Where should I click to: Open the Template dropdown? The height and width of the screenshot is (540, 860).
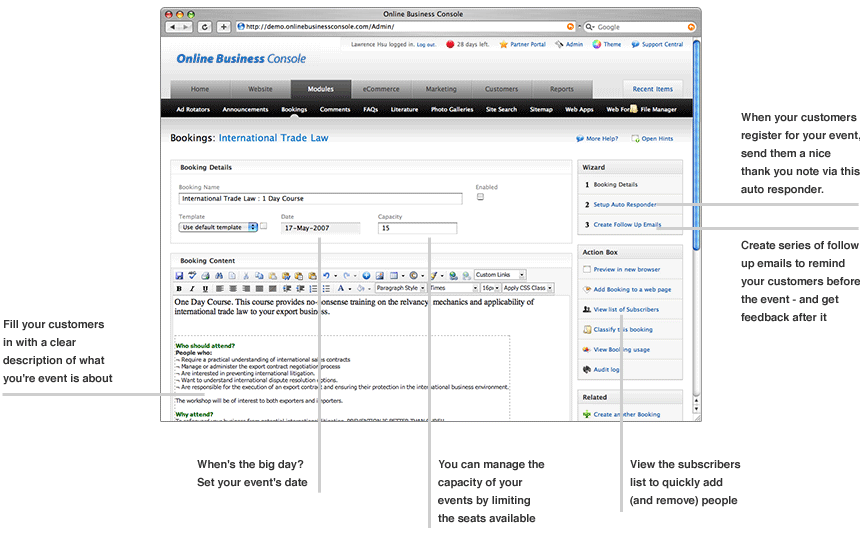click(218, 227)
